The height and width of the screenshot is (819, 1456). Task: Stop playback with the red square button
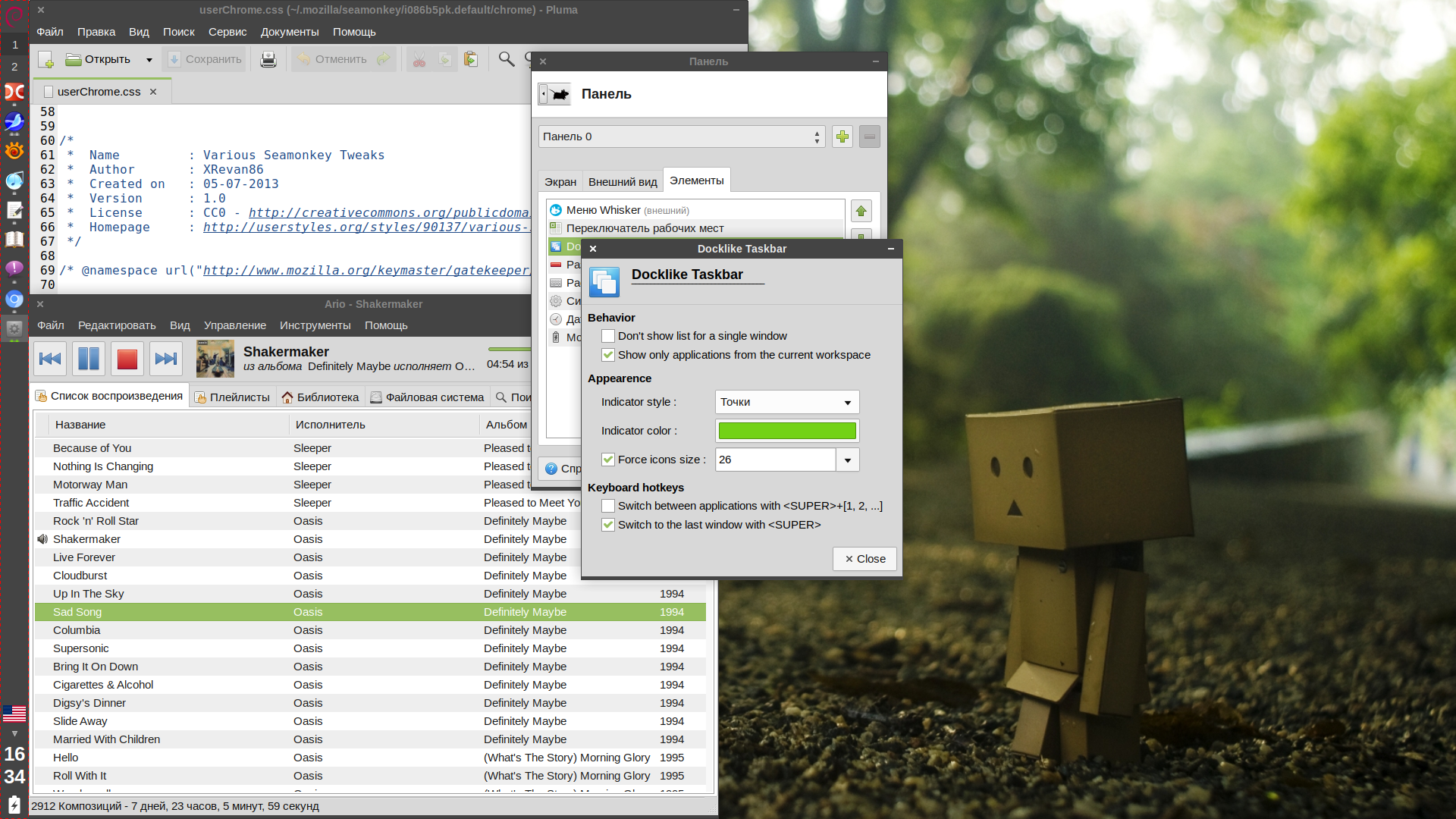pos(127,359)
